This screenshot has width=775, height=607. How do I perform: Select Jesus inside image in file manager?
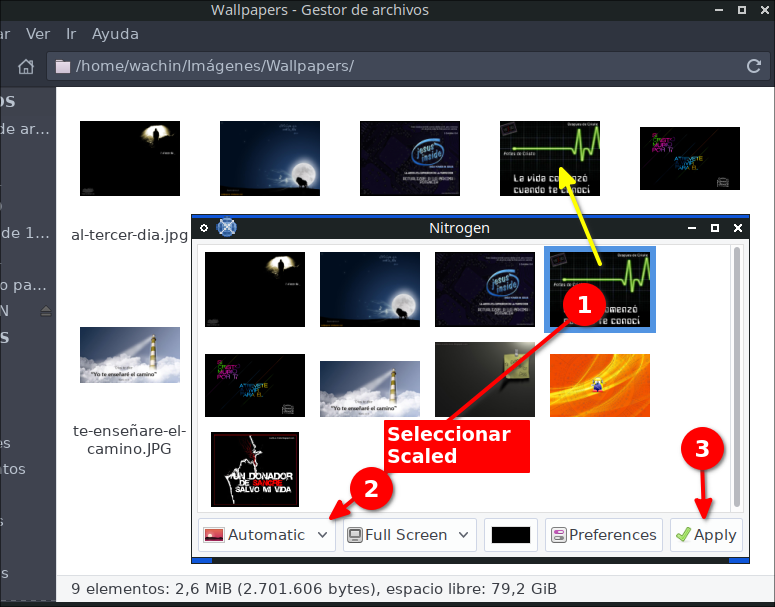tap(410, 158)
